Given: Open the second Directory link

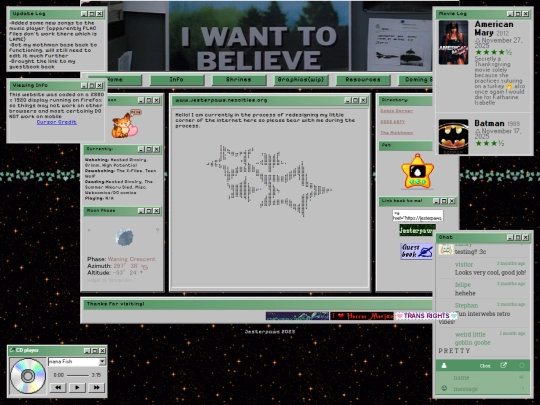Looking at the screenshot, I should [x=393, y=122].
